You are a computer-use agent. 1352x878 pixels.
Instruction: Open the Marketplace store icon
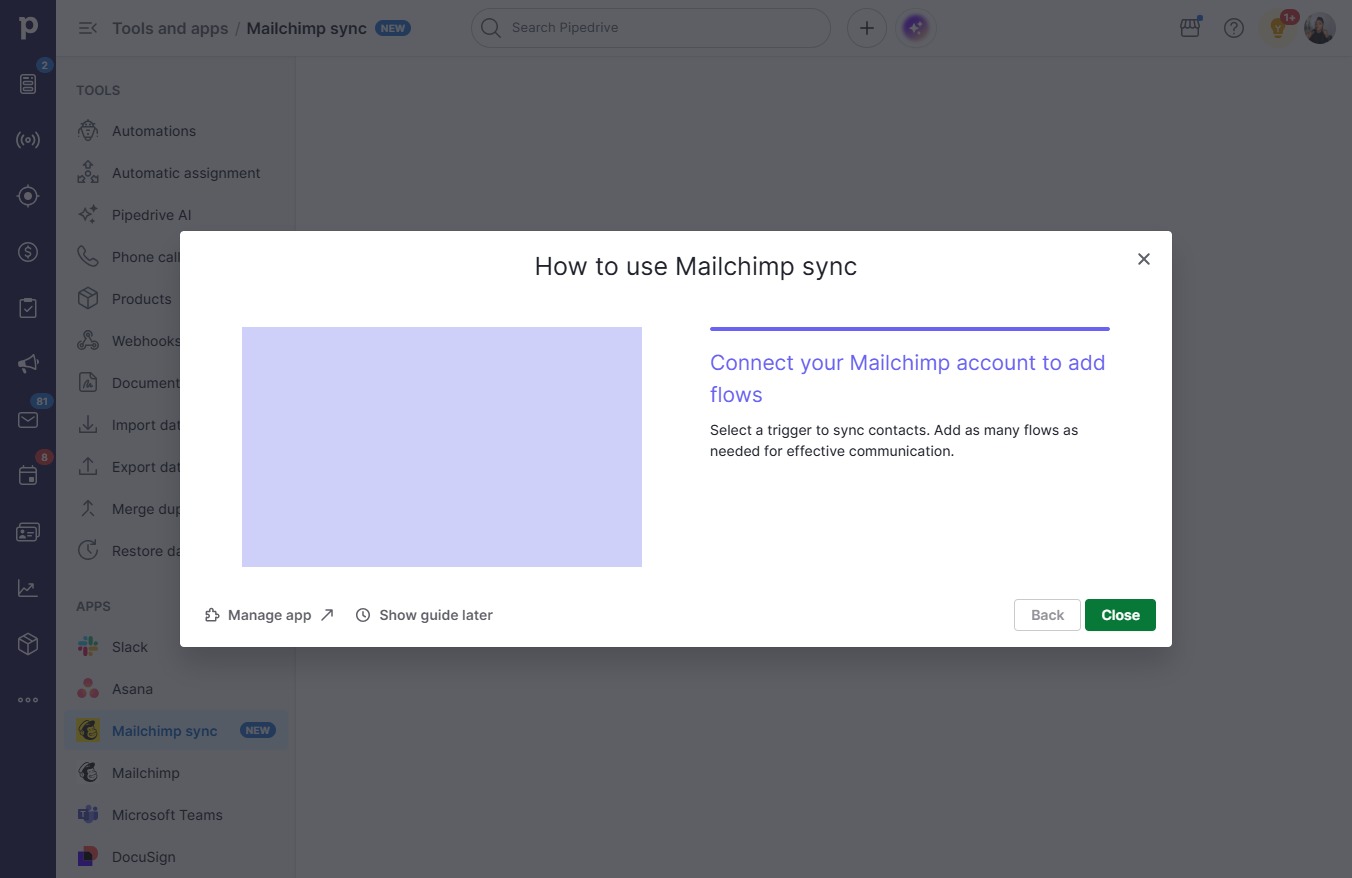click(x=1190, y=28)
